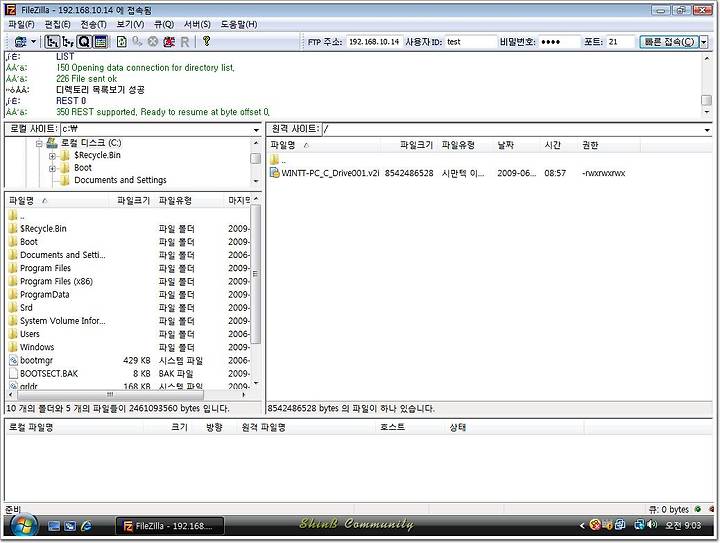Screen dimensions: 720x543
Task: Select local Program Files (x86) folder icon
Action: click(x=13, y=281)
